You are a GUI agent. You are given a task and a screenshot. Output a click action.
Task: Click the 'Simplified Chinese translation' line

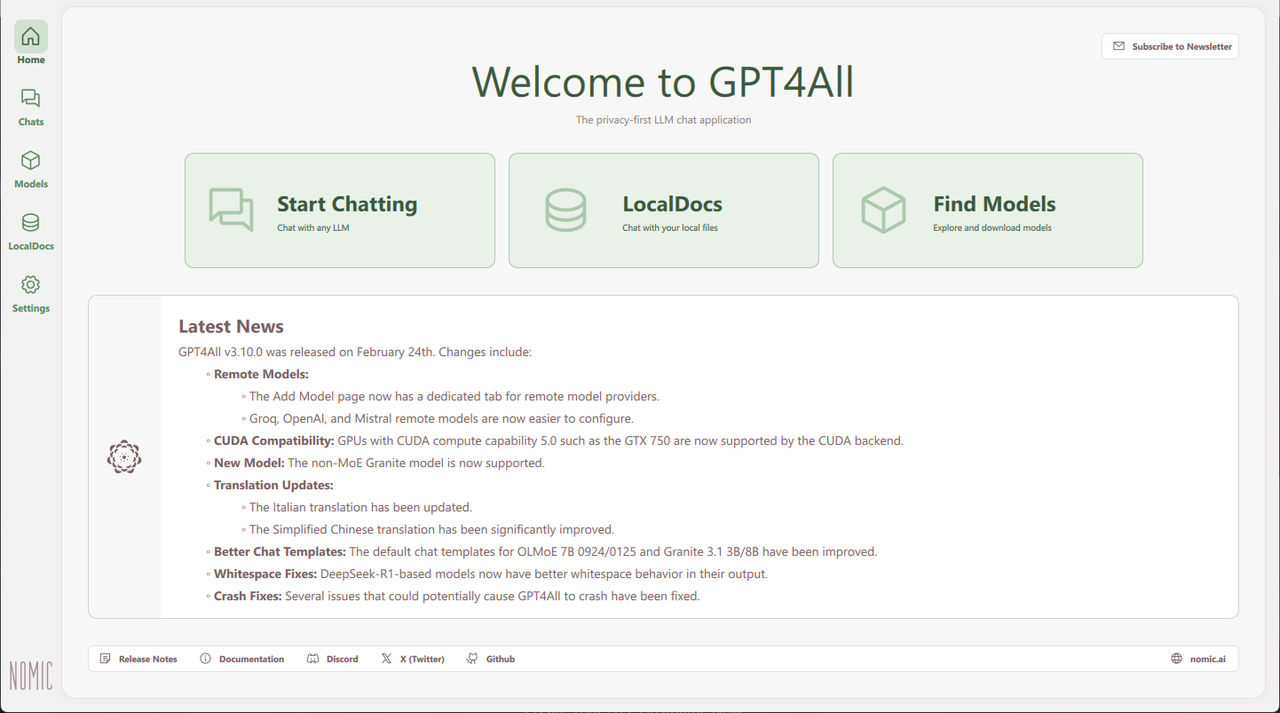[x=431, y=530]
